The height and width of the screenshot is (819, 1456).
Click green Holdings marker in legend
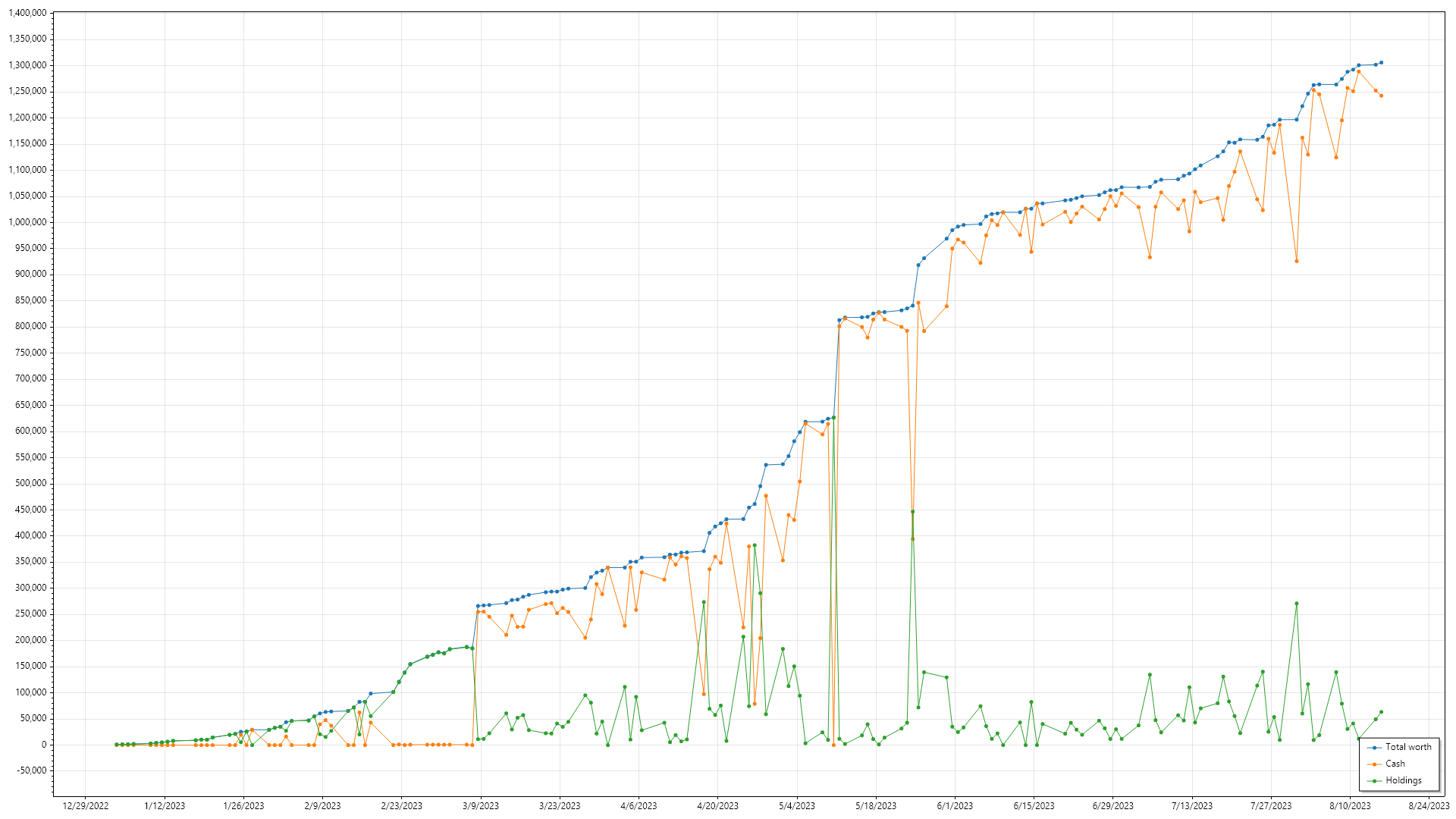point(1374,781)
